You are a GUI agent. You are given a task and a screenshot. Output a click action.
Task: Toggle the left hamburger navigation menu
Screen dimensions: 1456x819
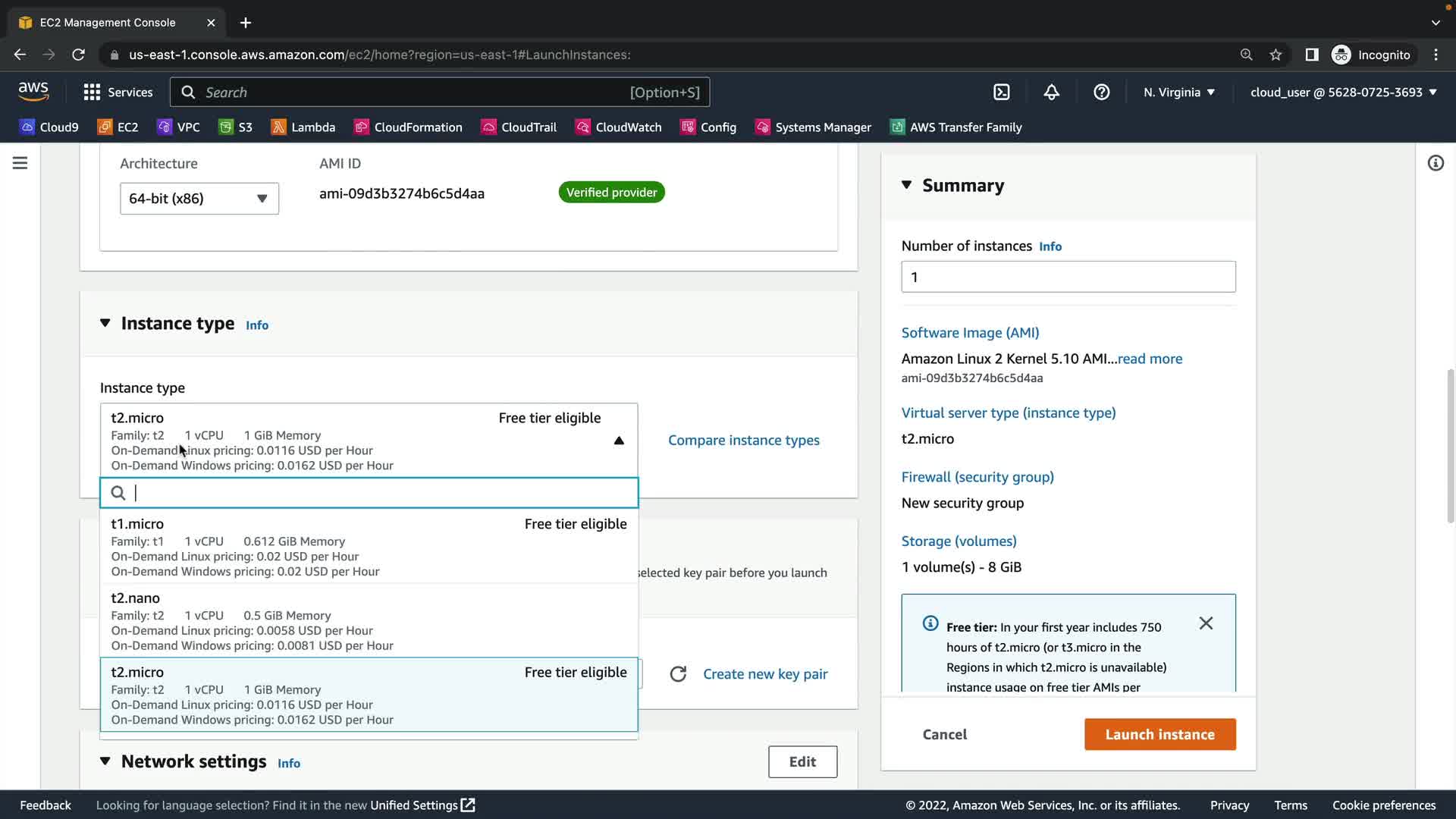[20, 163]
